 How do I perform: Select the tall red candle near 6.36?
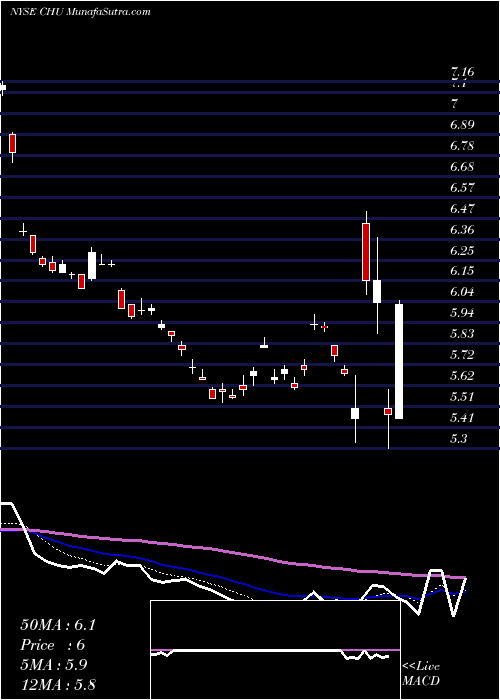[366, 252]
